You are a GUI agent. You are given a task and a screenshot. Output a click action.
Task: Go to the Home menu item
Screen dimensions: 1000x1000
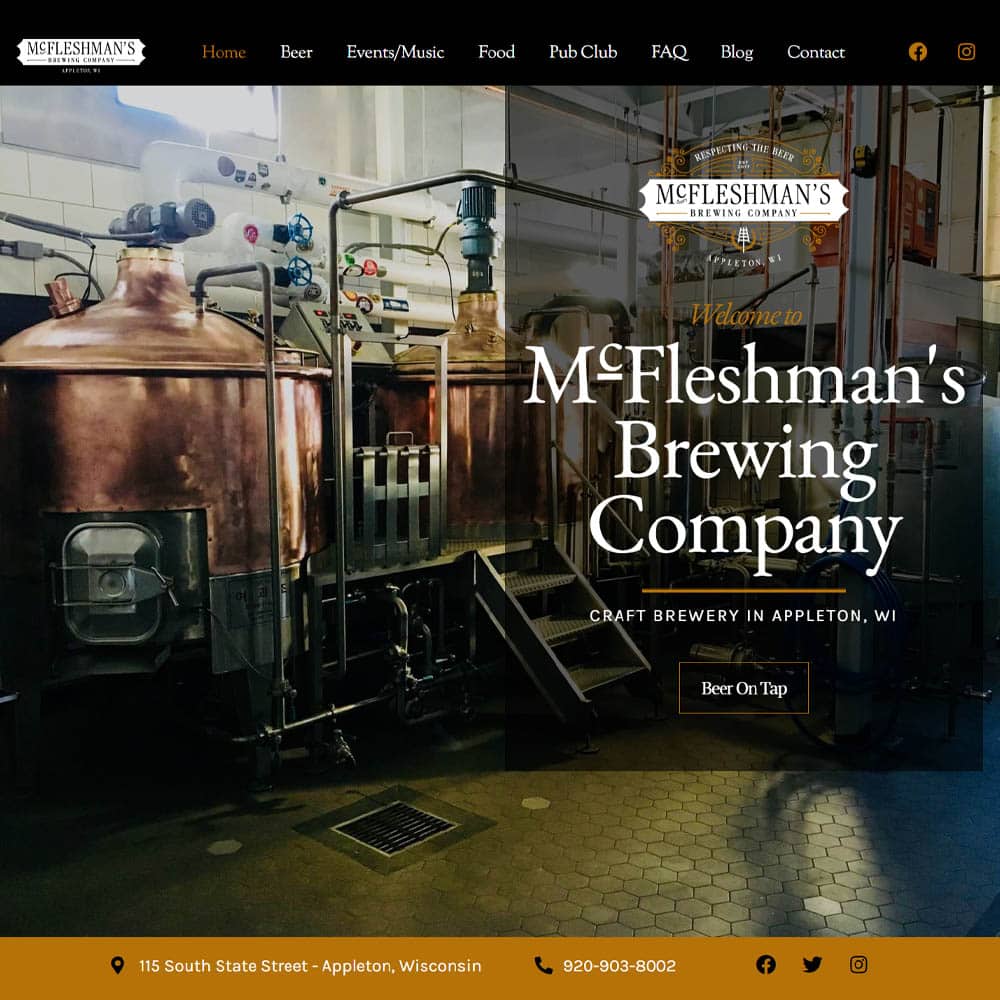224,52
